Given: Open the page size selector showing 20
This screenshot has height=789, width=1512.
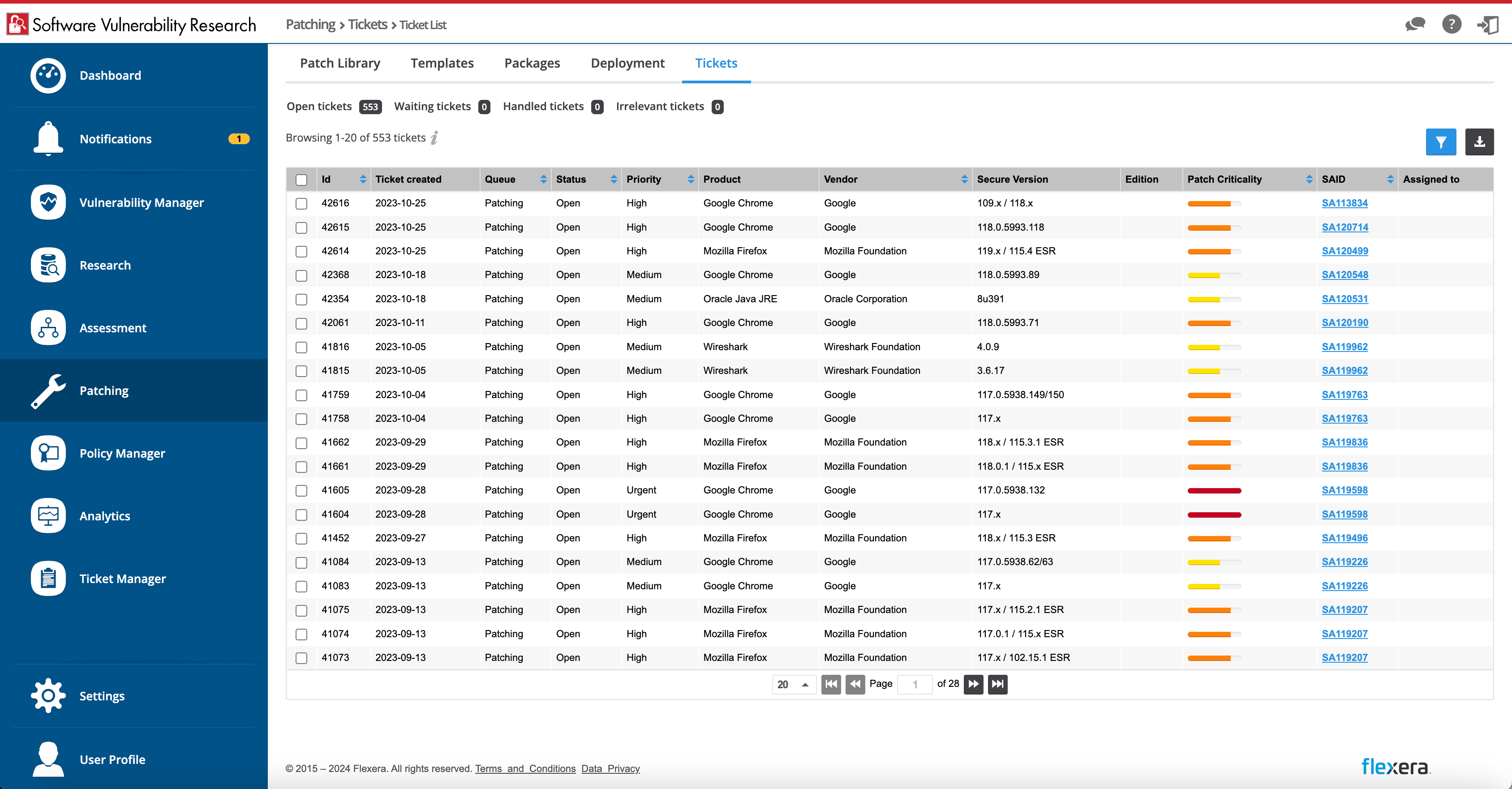Looking at the screenshot, I should tap(794, 684).
